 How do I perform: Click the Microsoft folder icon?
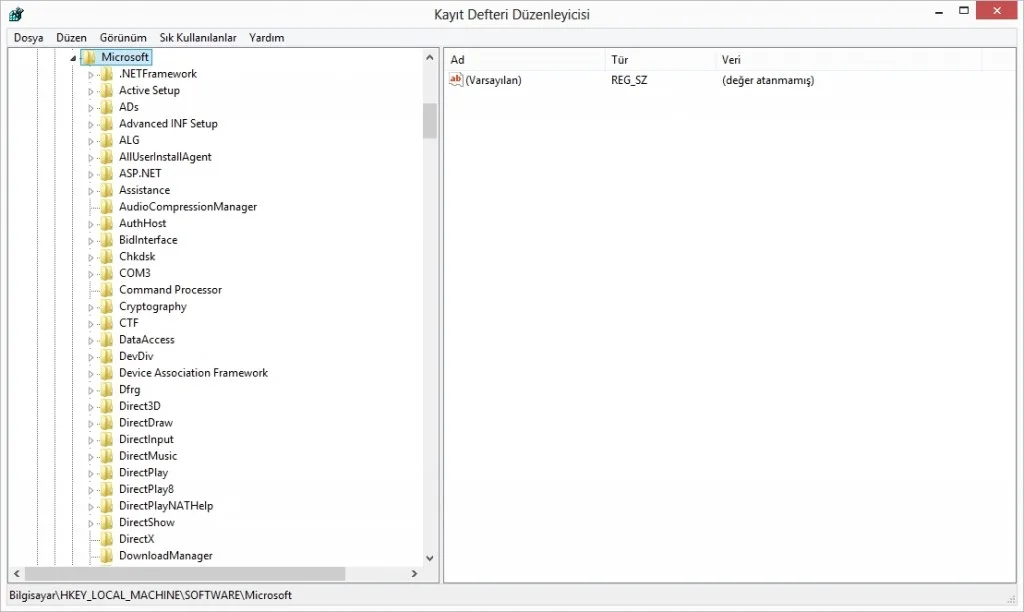click(x=89, y=57)
